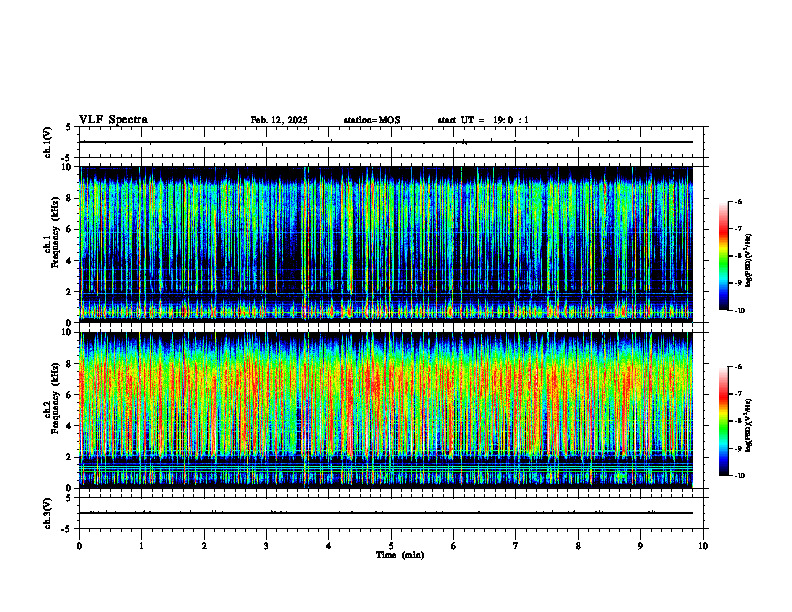Click the ch.2 spectrogram "2" kHz tick label
This screenshot has height=612, width=792.
[69, 457]
